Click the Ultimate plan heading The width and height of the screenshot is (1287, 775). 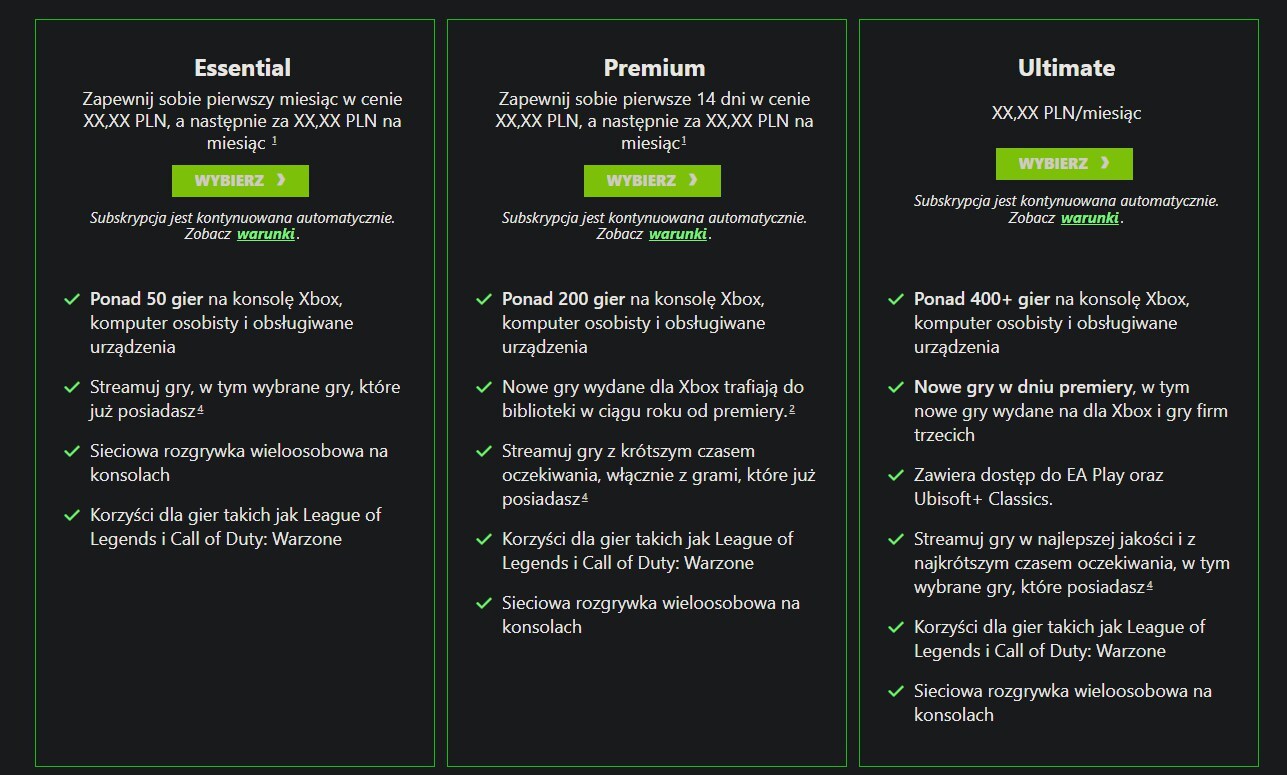point(1066,68)
